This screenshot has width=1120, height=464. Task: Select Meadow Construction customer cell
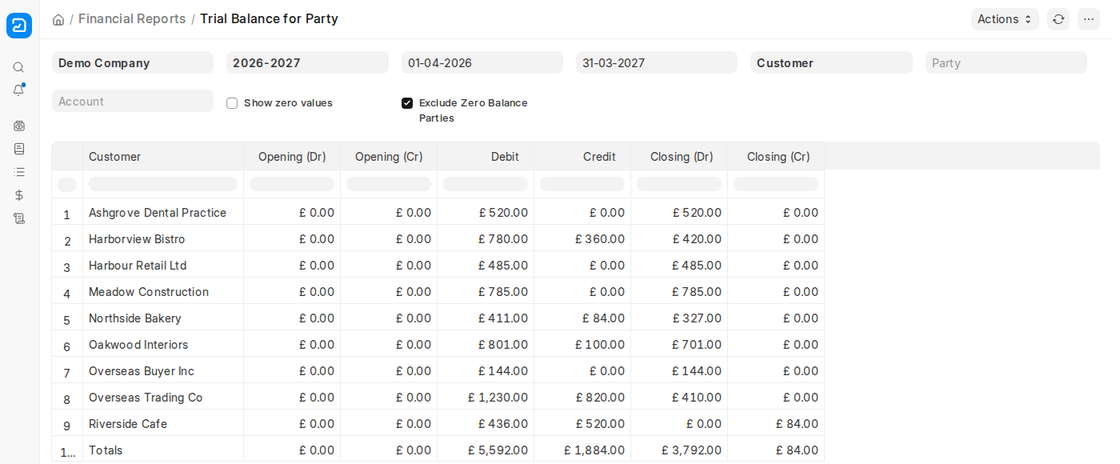click(x=163, y=292)
